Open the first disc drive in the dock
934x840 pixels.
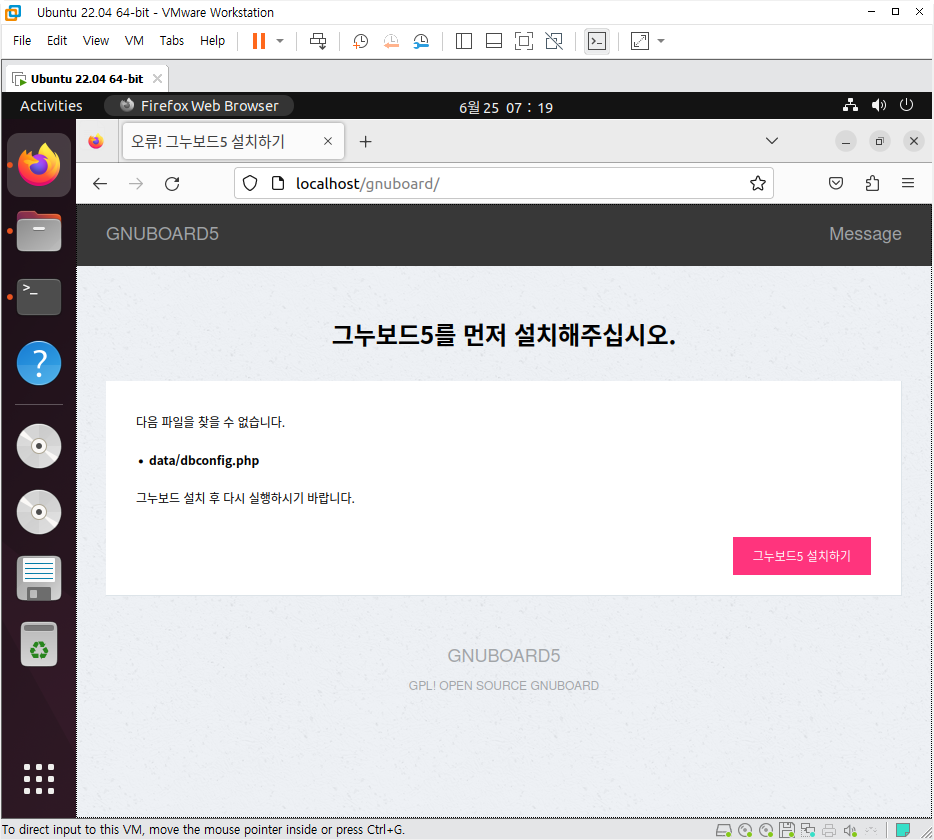(x=39, y=446)
